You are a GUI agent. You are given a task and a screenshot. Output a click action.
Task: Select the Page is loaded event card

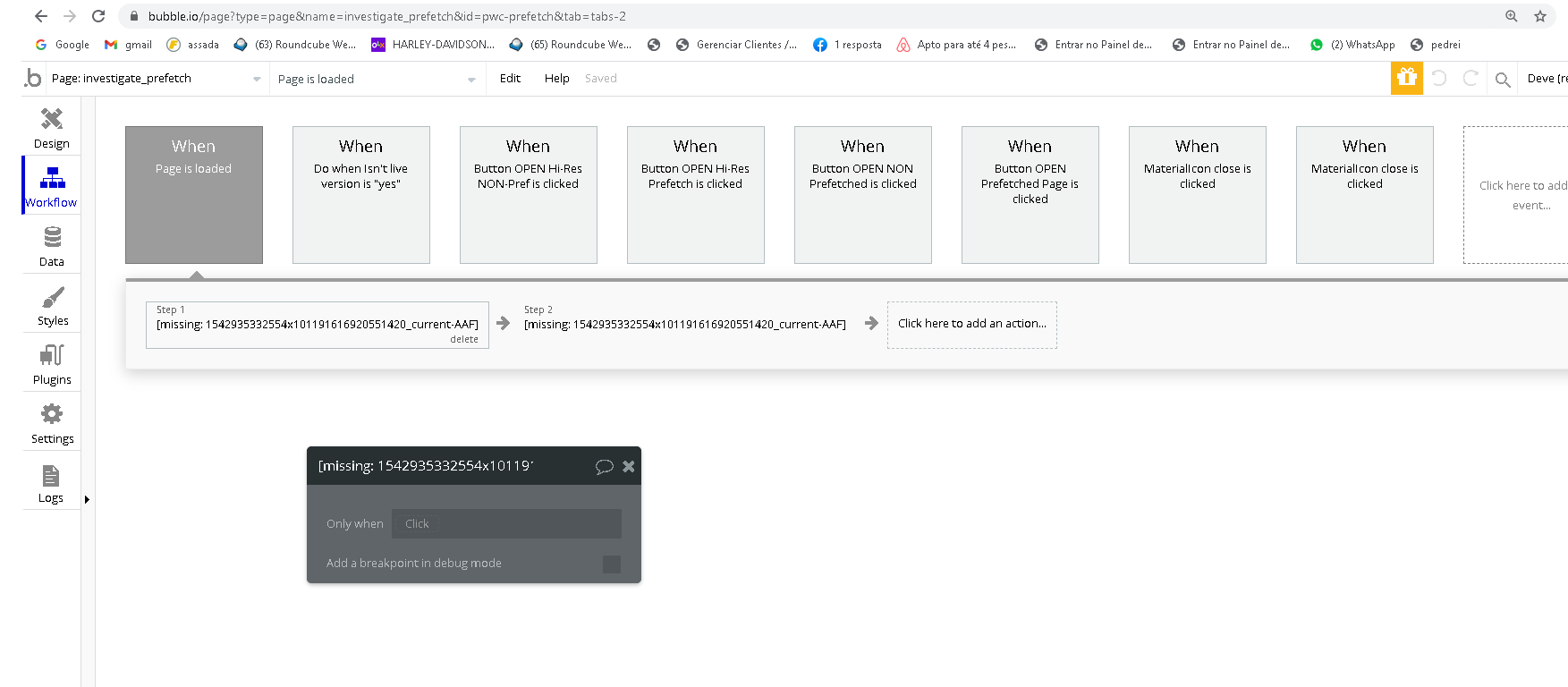click(194, 195)
